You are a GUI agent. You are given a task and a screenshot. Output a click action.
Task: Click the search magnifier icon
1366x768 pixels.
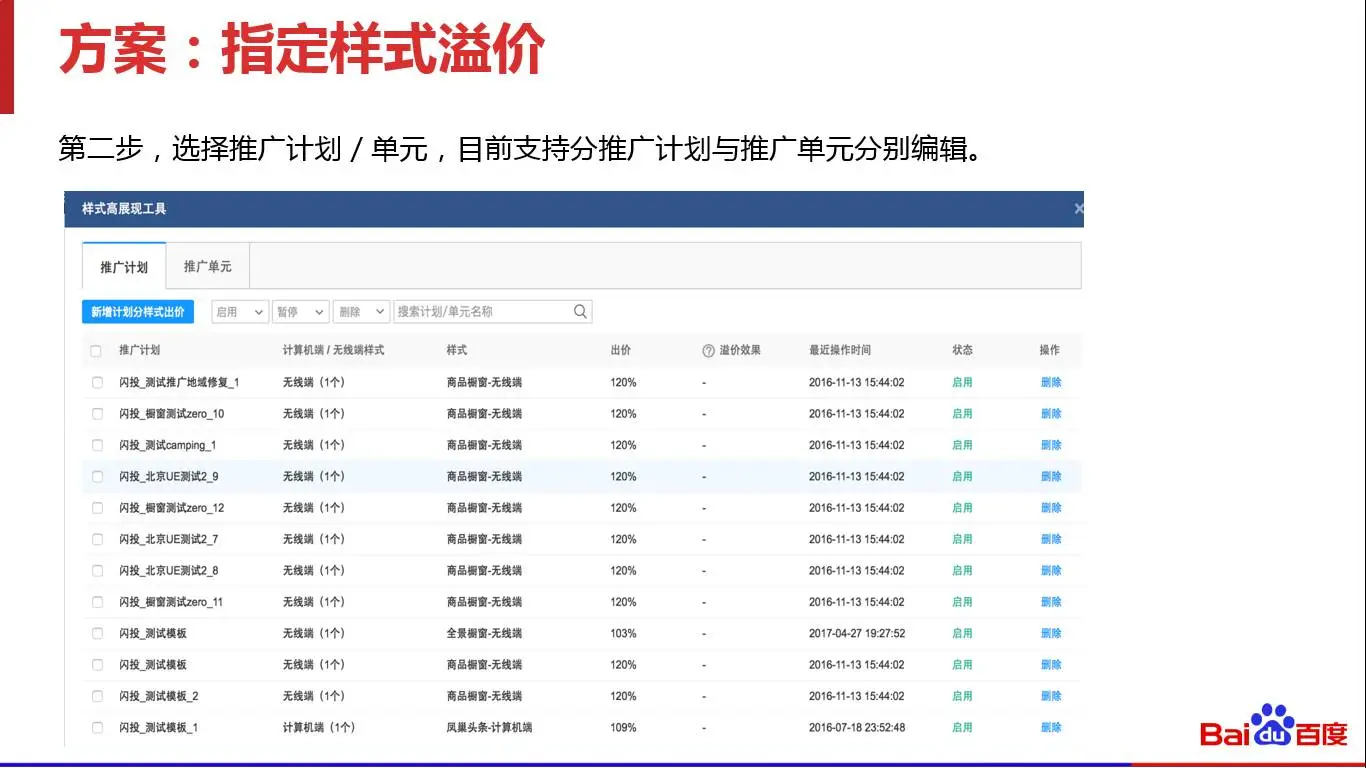pos(580,312)
